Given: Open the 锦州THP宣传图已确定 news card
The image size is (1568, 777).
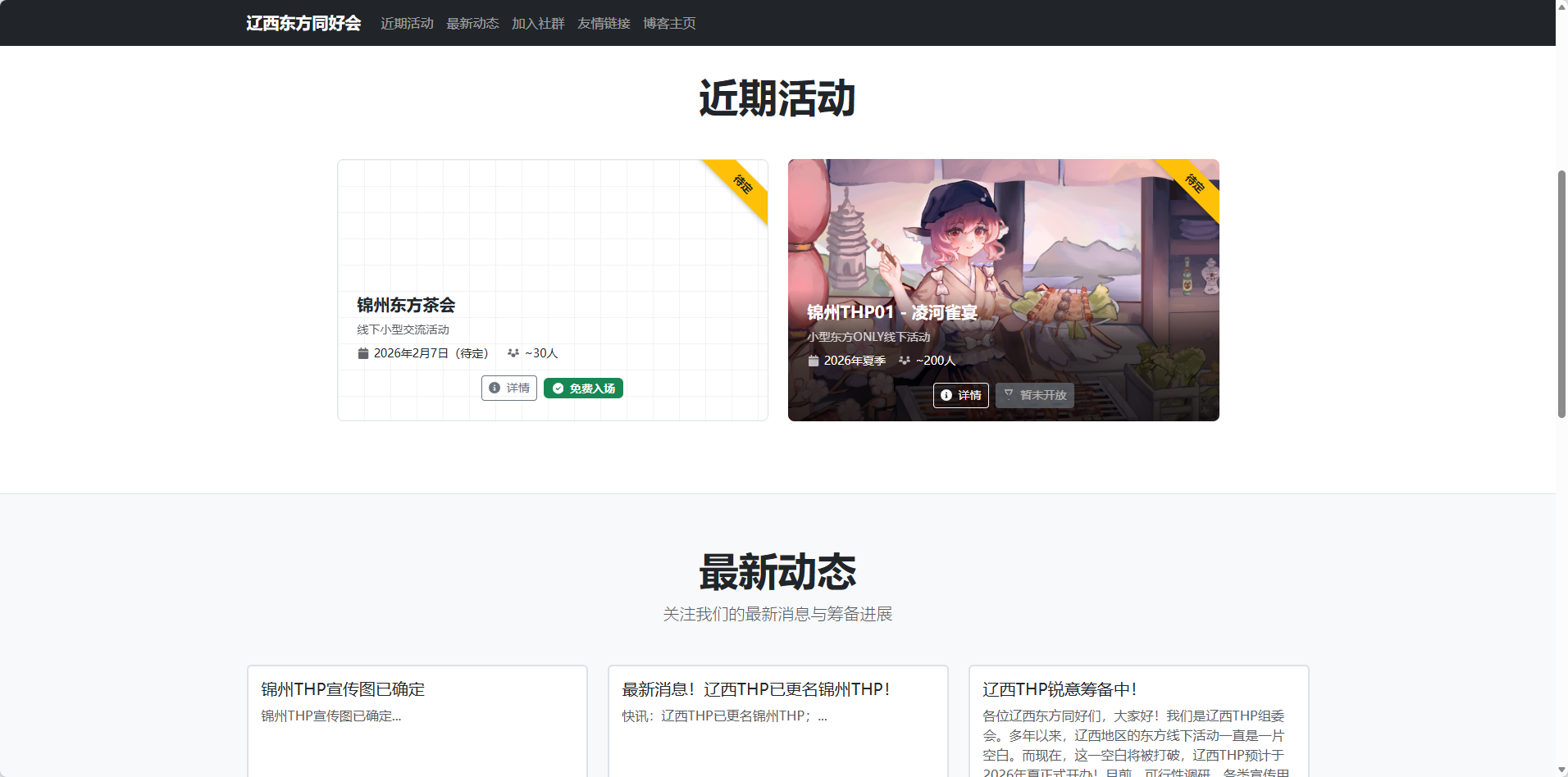Looking at the screenshot, I should click(x=417, y=713).
